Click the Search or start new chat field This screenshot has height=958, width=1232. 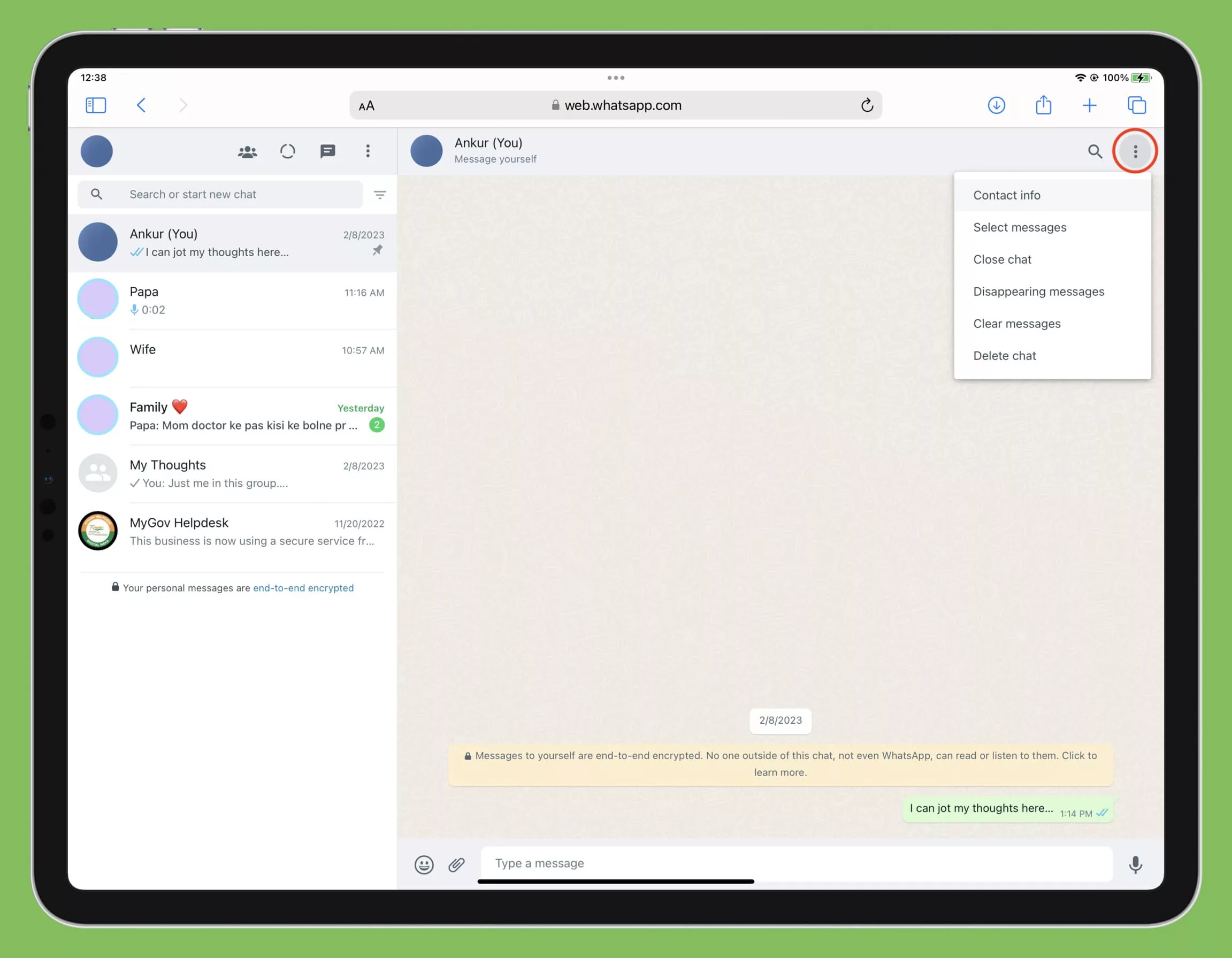click(220, 194)
